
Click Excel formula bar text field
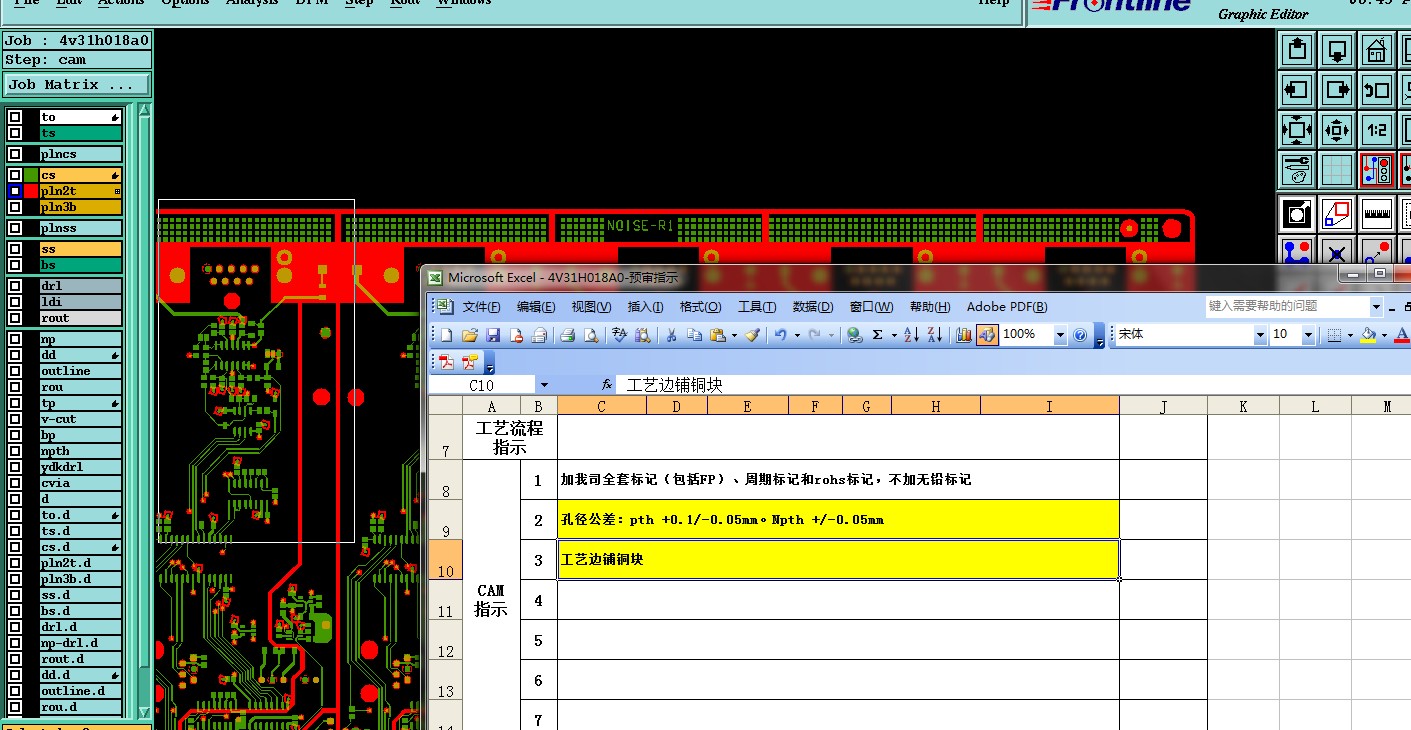coord(1015,385)
